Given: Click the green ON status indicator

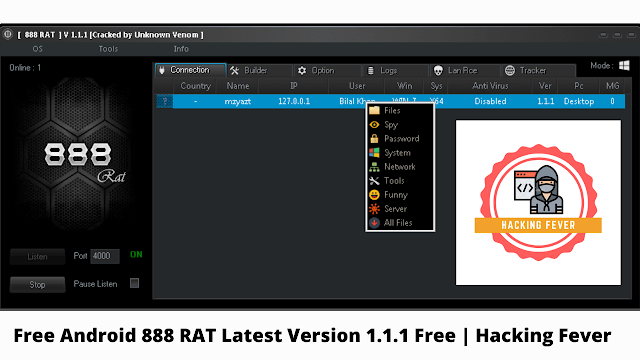Looking at the screenshot, I should 136,255.
